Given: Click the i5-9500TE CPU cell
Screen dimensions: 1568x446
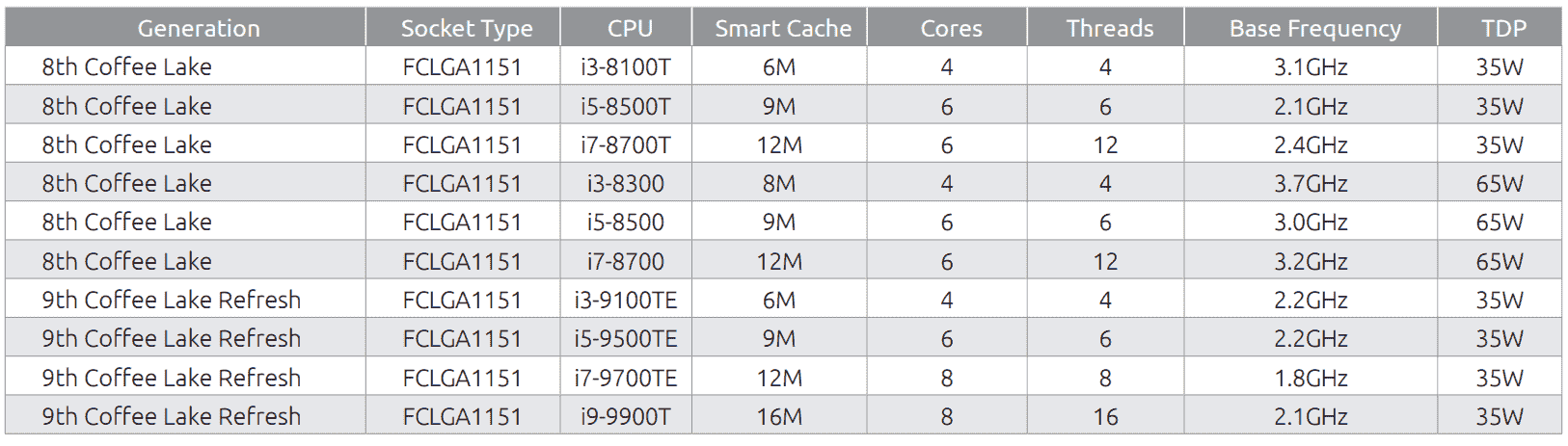Looking at the screenshot, I should [x=626, y=338].
